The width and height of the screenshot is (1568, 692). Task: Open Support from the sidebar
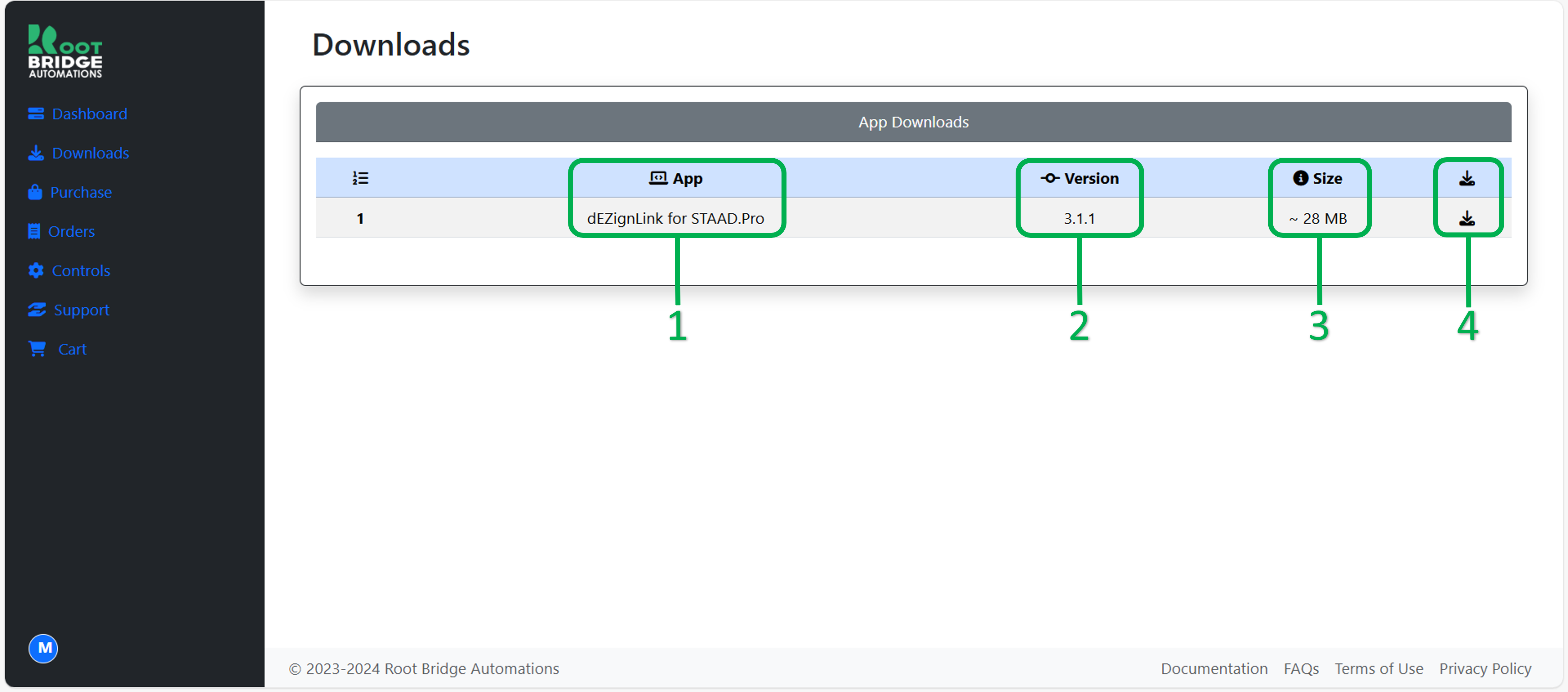82,310
